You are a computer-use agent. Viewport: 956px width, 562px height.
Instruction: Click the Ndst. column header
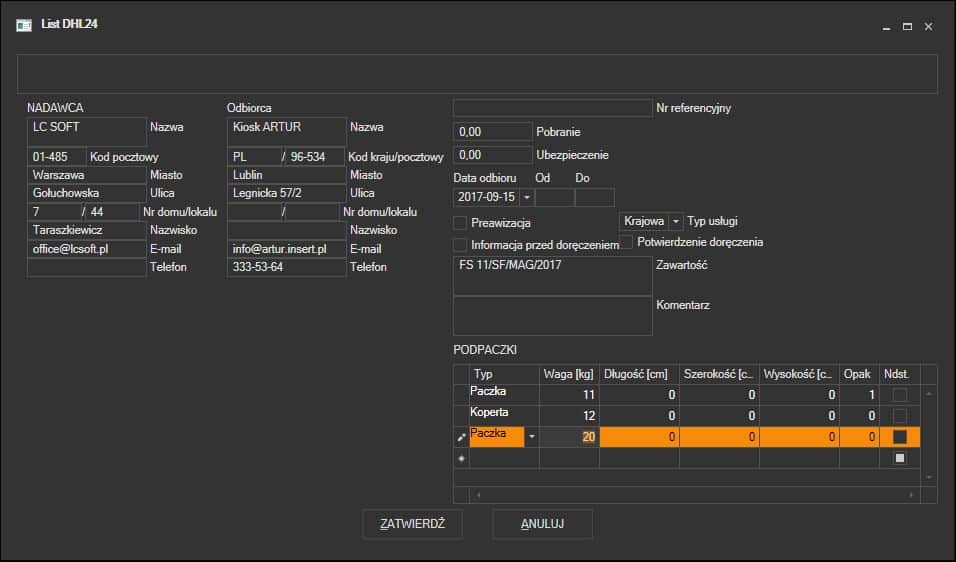point(899,374)
